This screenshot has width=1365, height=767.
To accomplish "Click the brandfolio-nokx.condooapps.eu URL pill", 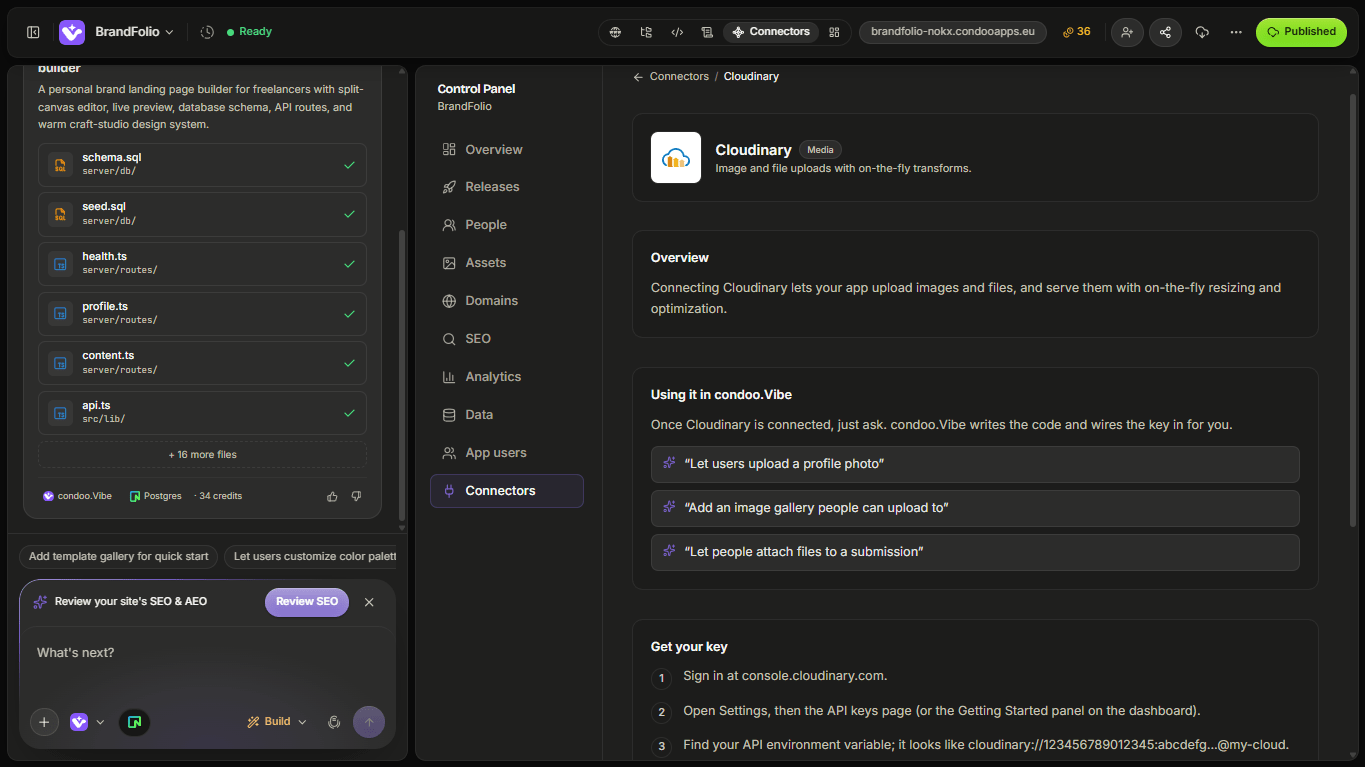I will [953, 32].
